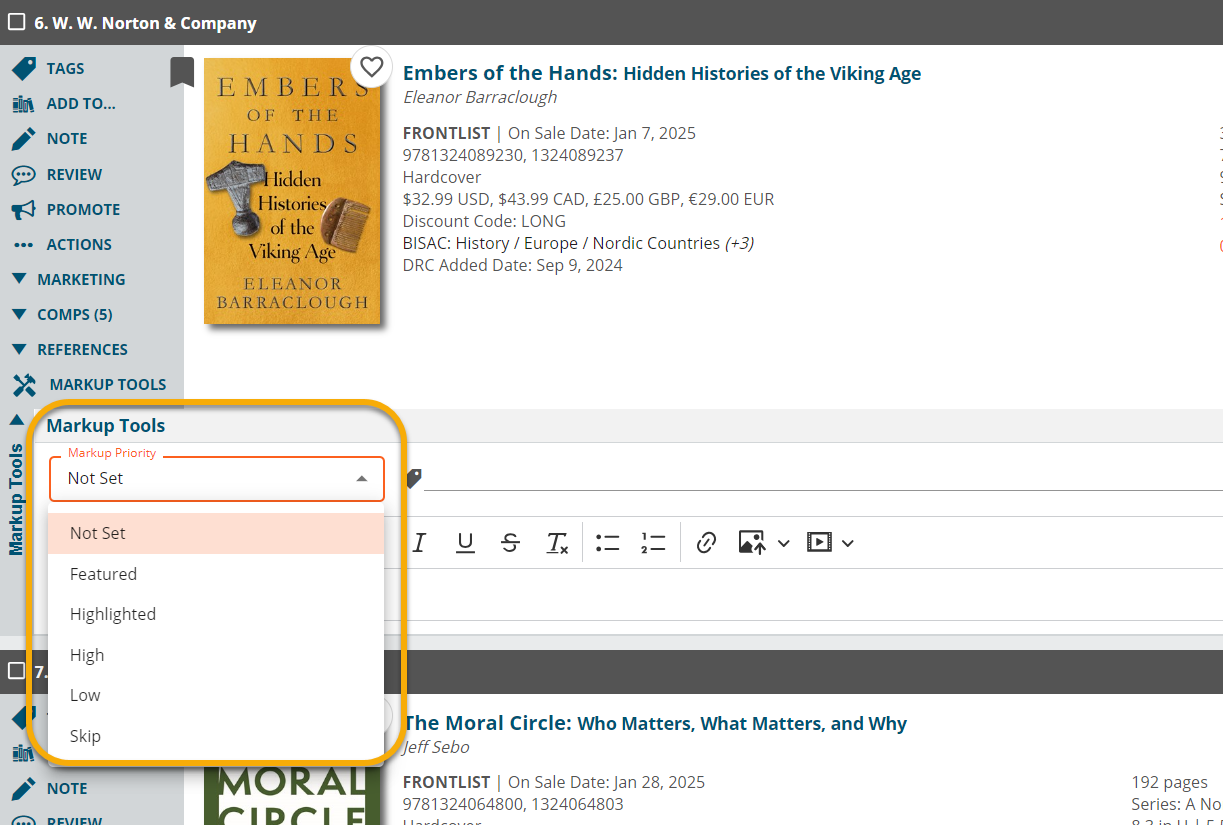This screenshot has height=825, width=1223.
Task: Apply italic formatting in the editor toolbar
Action: pos(419,543)
